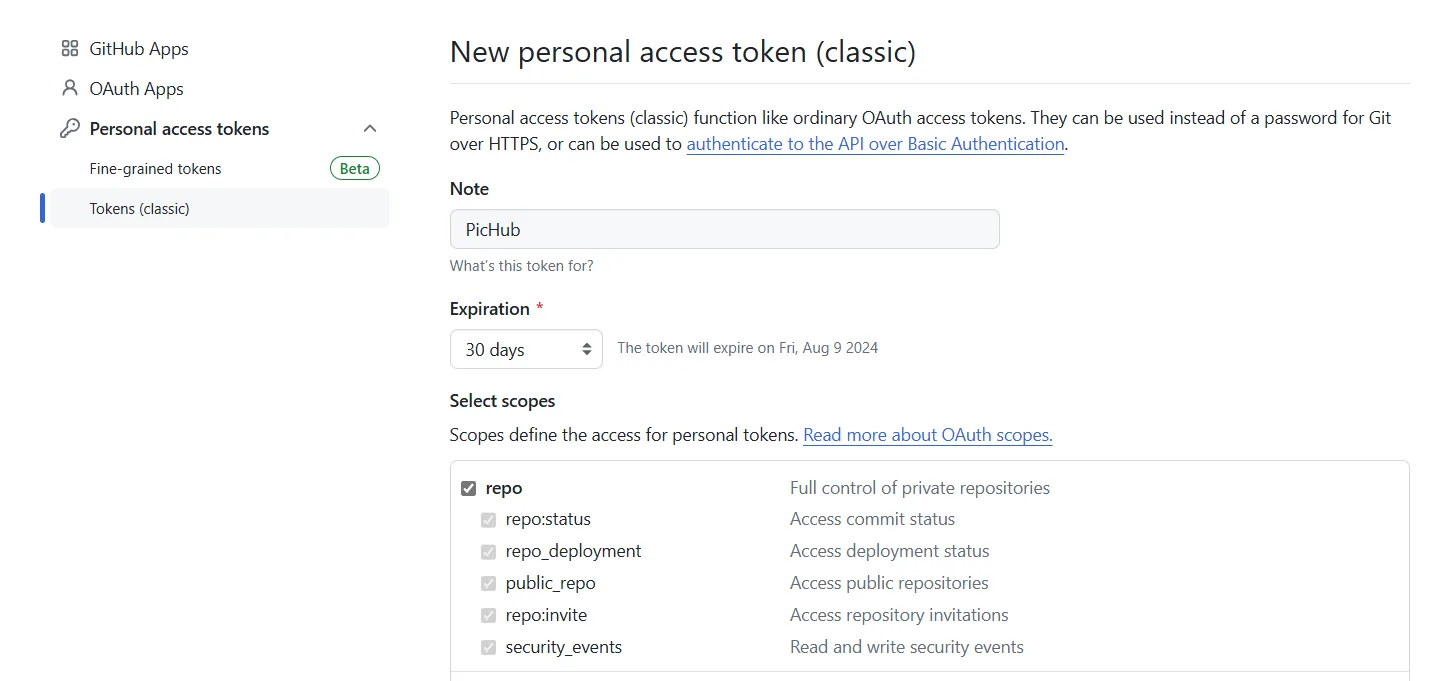Screen dimensions: 1450x681
Task: Click the Note field containing PicHub
Action: point(725,229)
